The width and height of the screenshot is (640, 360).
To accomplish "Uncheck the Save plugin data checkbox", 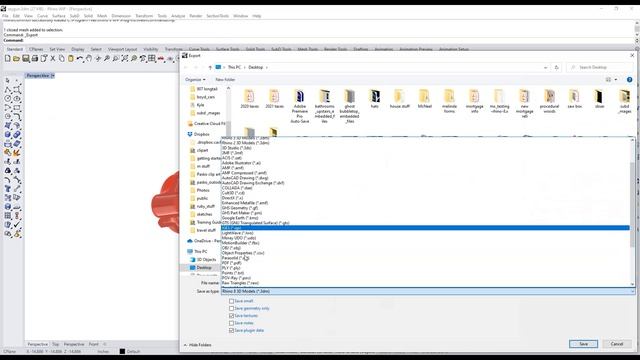I will (x=231, y=331).
